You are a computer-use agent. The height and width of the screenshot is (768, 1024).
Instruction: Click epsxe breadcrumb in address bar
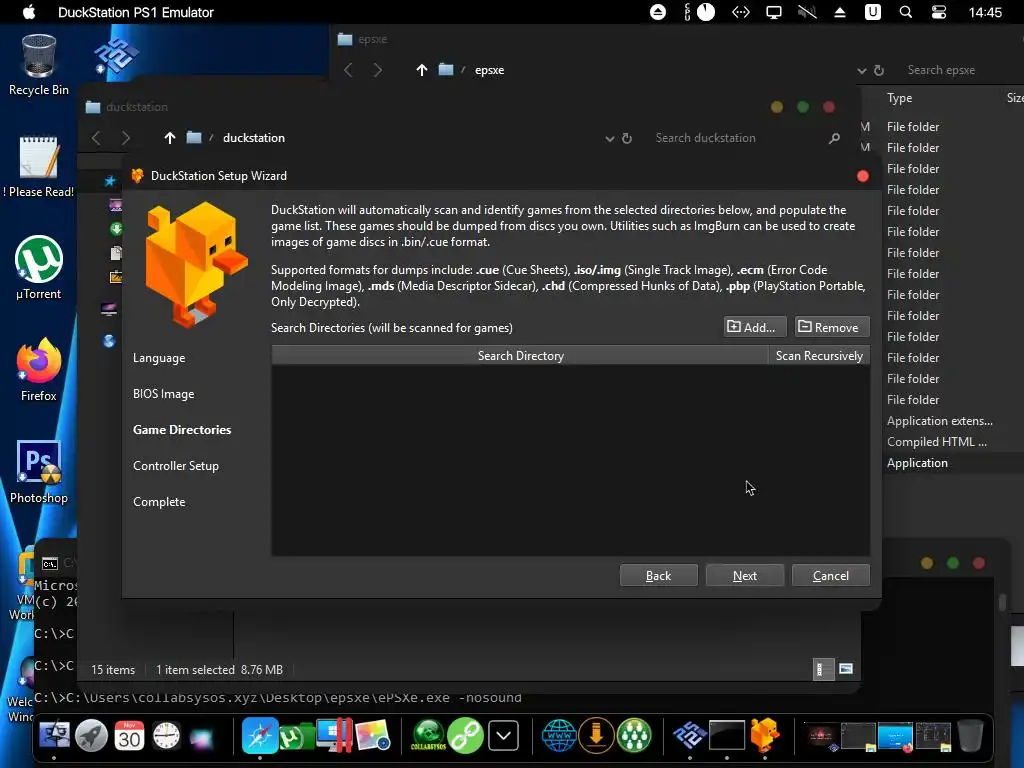pos(489,70)
